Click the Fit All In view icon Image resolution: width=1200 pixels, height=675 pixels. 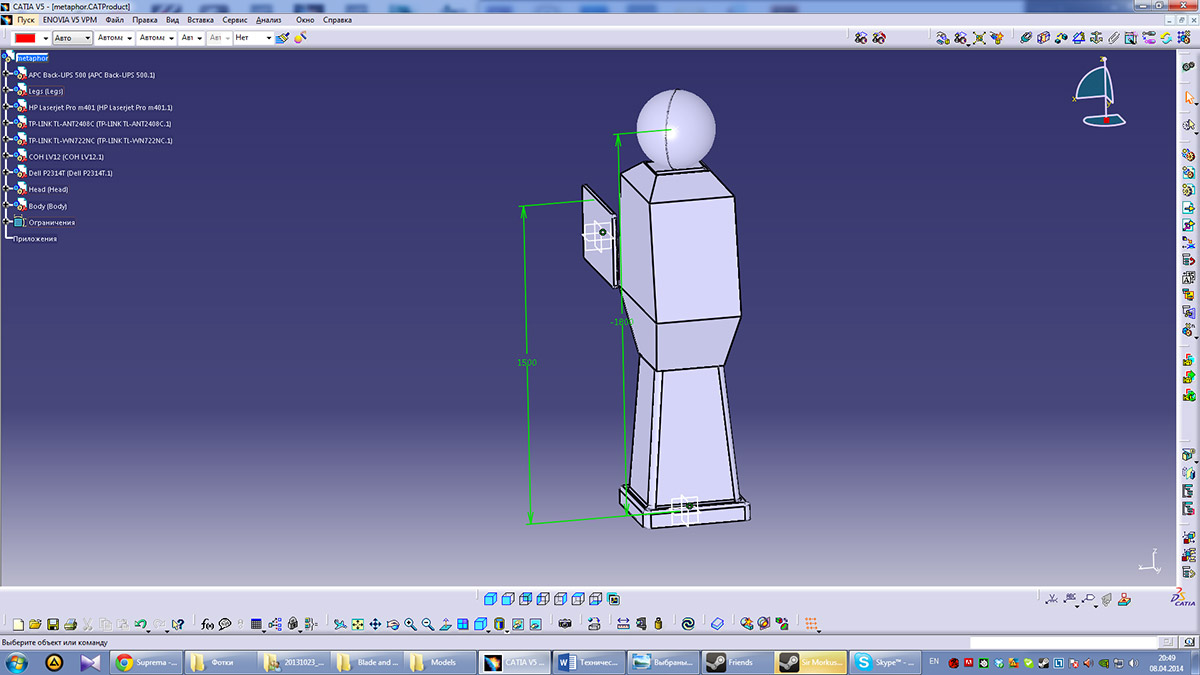coord(357,624)
